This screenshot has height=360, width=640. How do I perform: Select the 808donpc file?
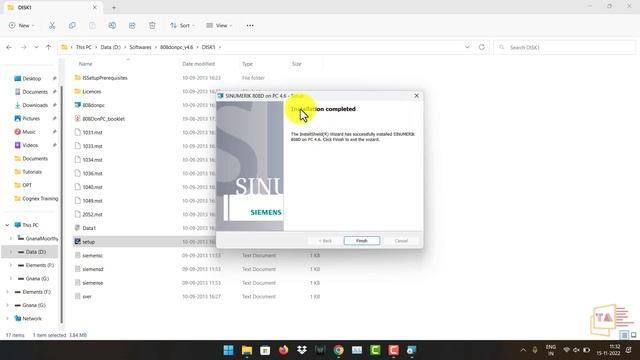click(x=93, y=105)
